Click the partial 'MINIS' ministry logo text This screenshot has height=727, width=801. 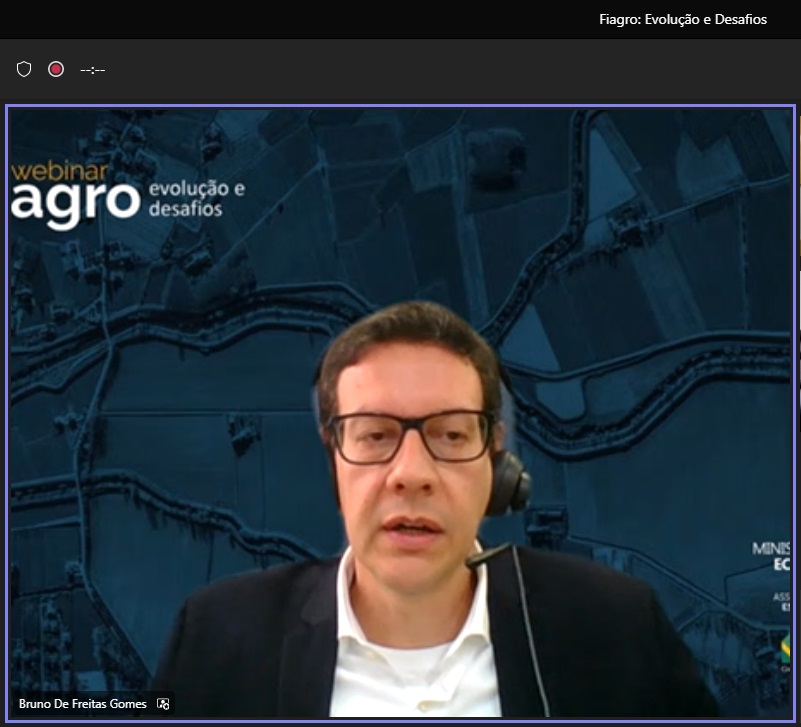point(771,548)
